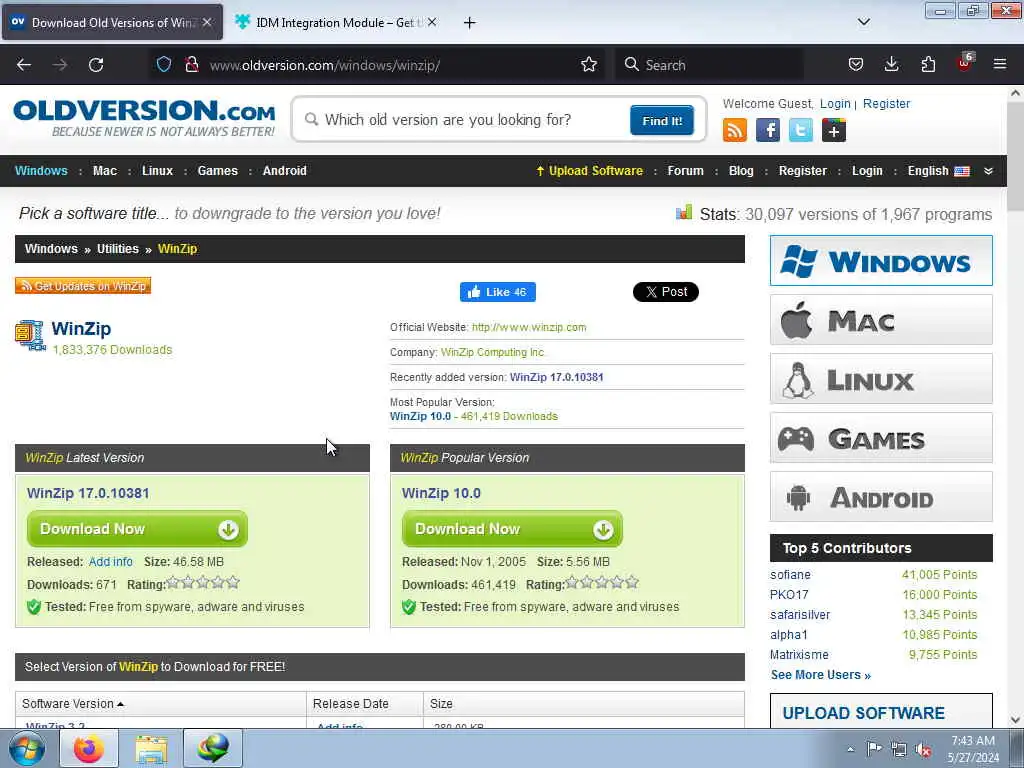Download WinZip 10.0 now
Screen dimensions: 1024x768
[512, 529]
